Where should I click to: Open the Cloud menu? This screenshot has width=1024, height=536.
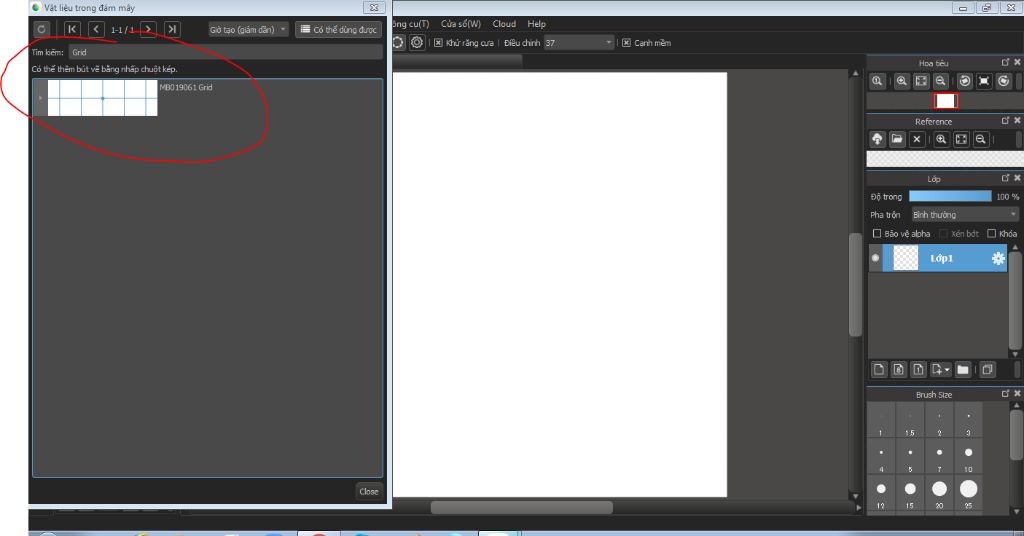(x=504, y=24)
